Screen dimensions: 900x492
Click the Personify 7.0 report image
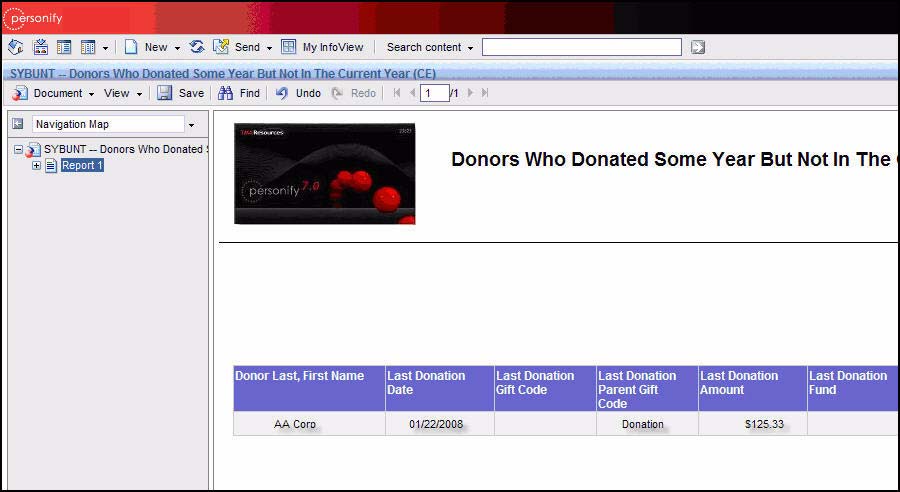point(325,173)
